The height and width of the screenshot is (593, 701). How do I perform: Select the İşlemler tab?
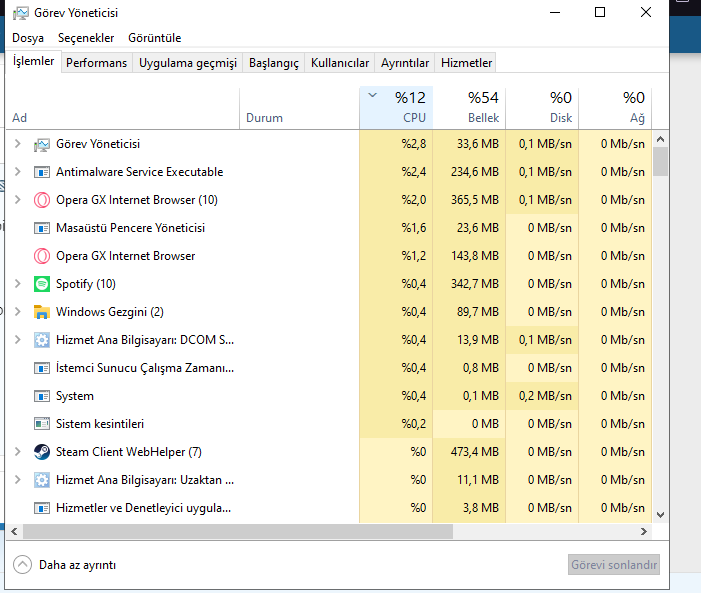coord(34,61)
